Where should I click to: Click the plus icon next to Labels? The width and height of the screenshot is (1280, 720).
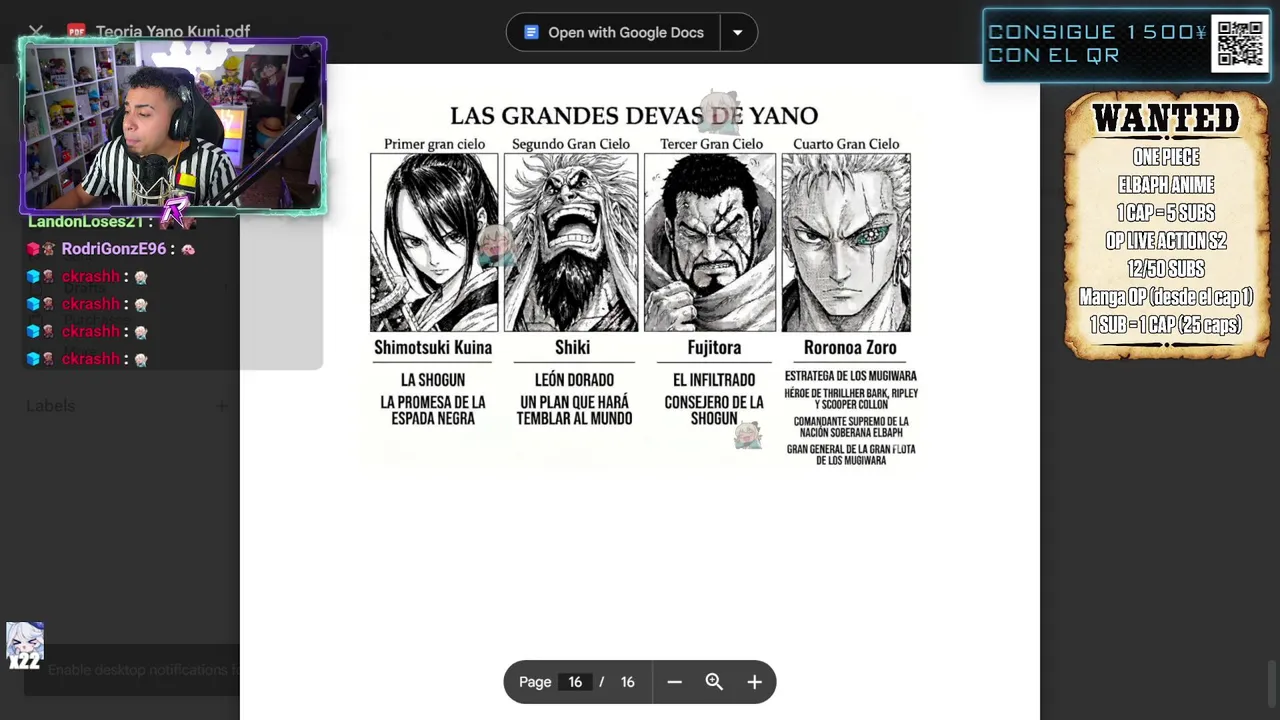(222, 406)
